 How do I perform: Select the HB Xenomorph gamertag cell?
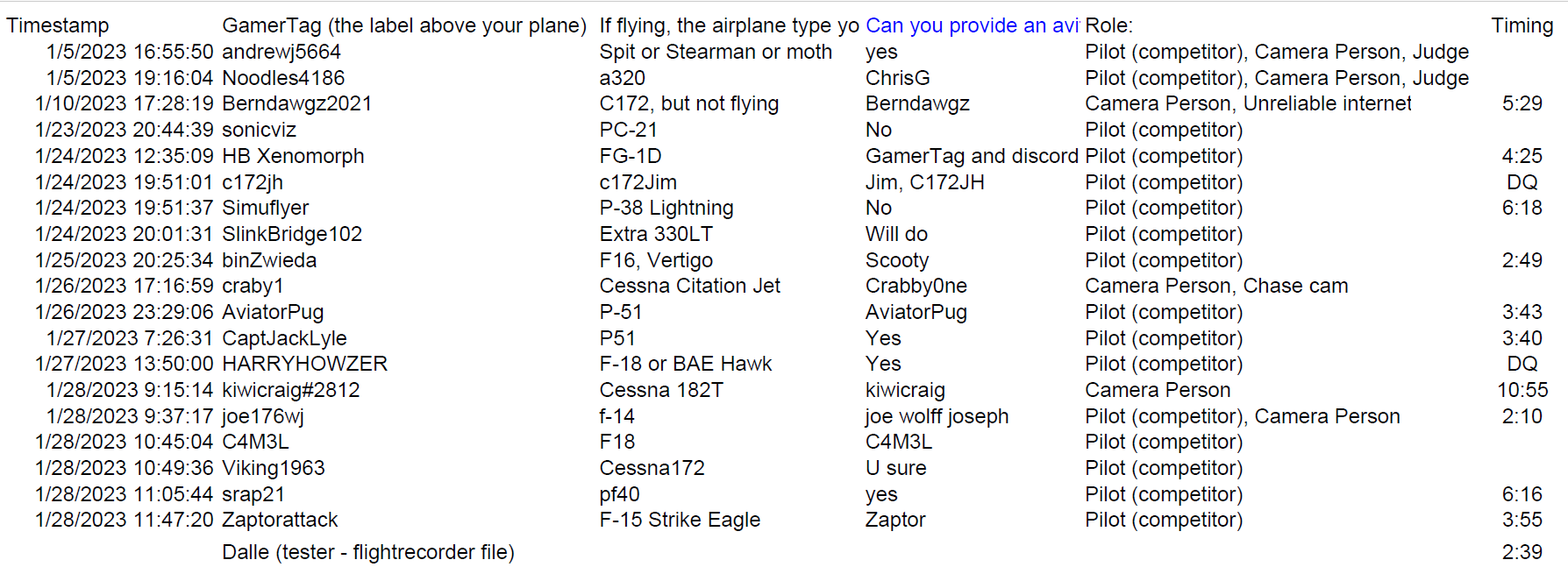[293, 156]
